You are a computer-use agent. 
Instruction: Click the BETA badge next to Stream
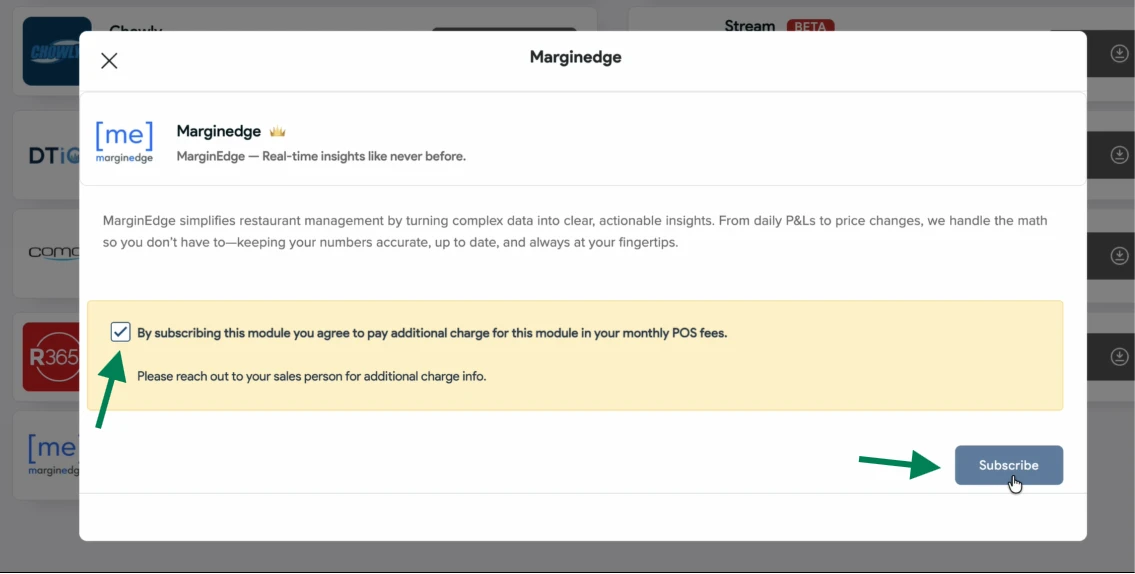pyautogui.click(x=810, y=26)
